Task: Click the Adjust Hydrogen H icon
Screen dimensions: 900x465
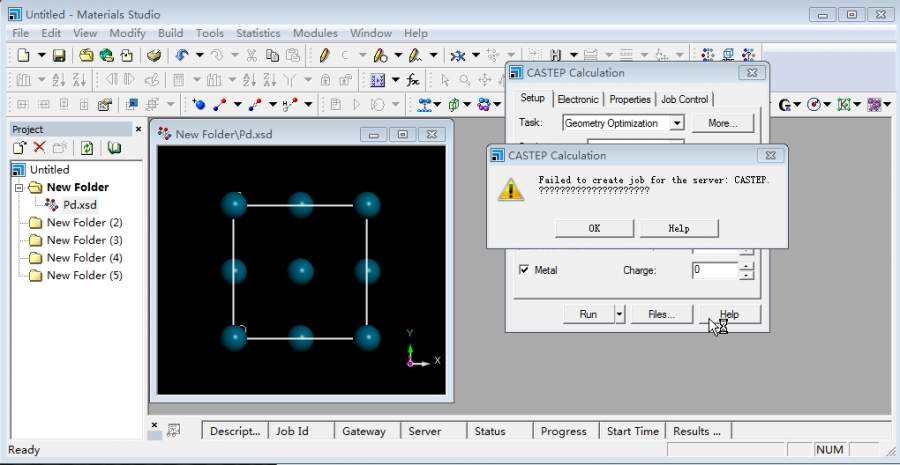Action: pyautogui.click(x=555, y=56)
